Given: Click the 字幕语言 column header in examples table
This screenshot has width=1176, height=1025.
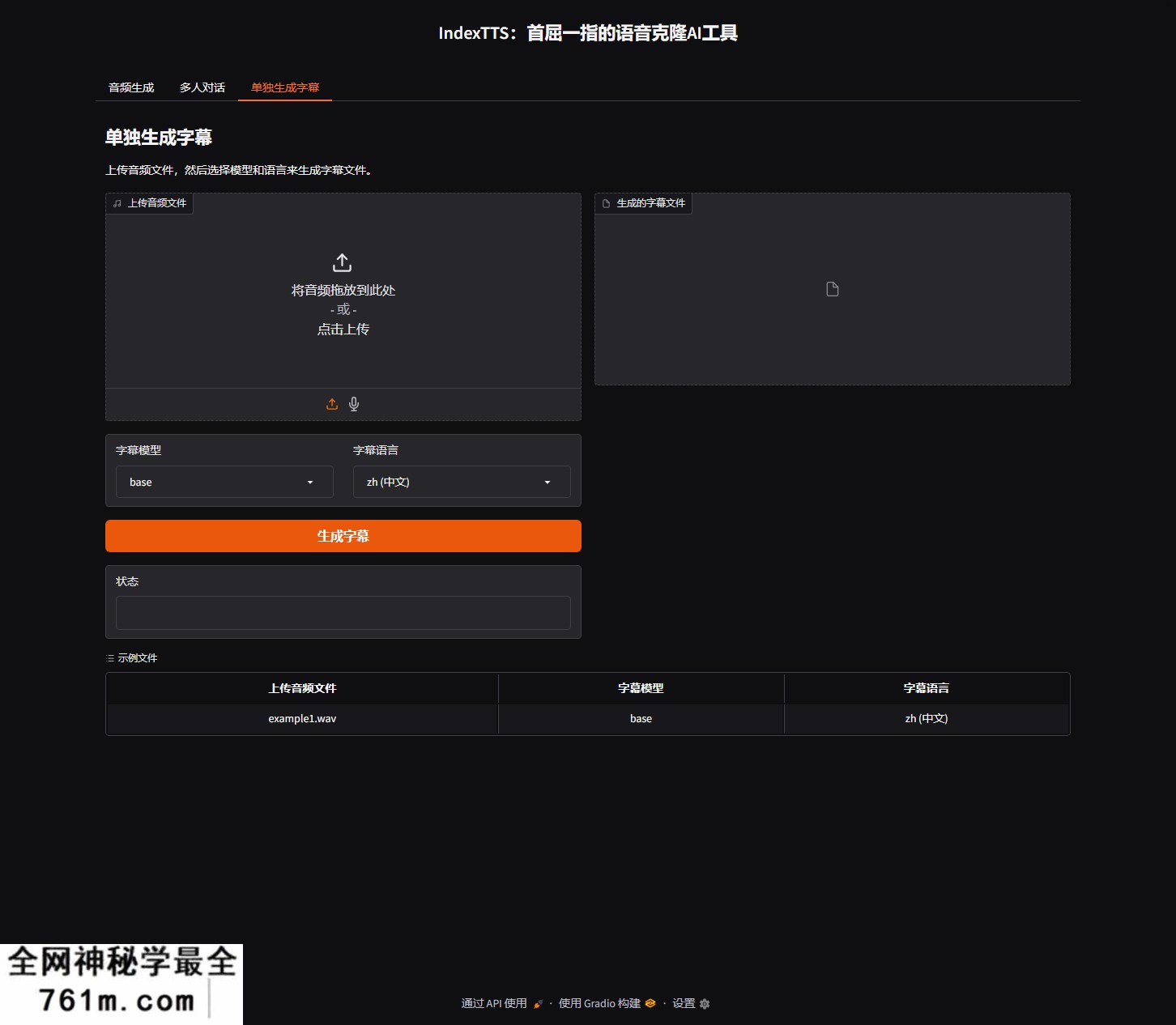Looking at the screenshot, I should (x=927, y=688).
